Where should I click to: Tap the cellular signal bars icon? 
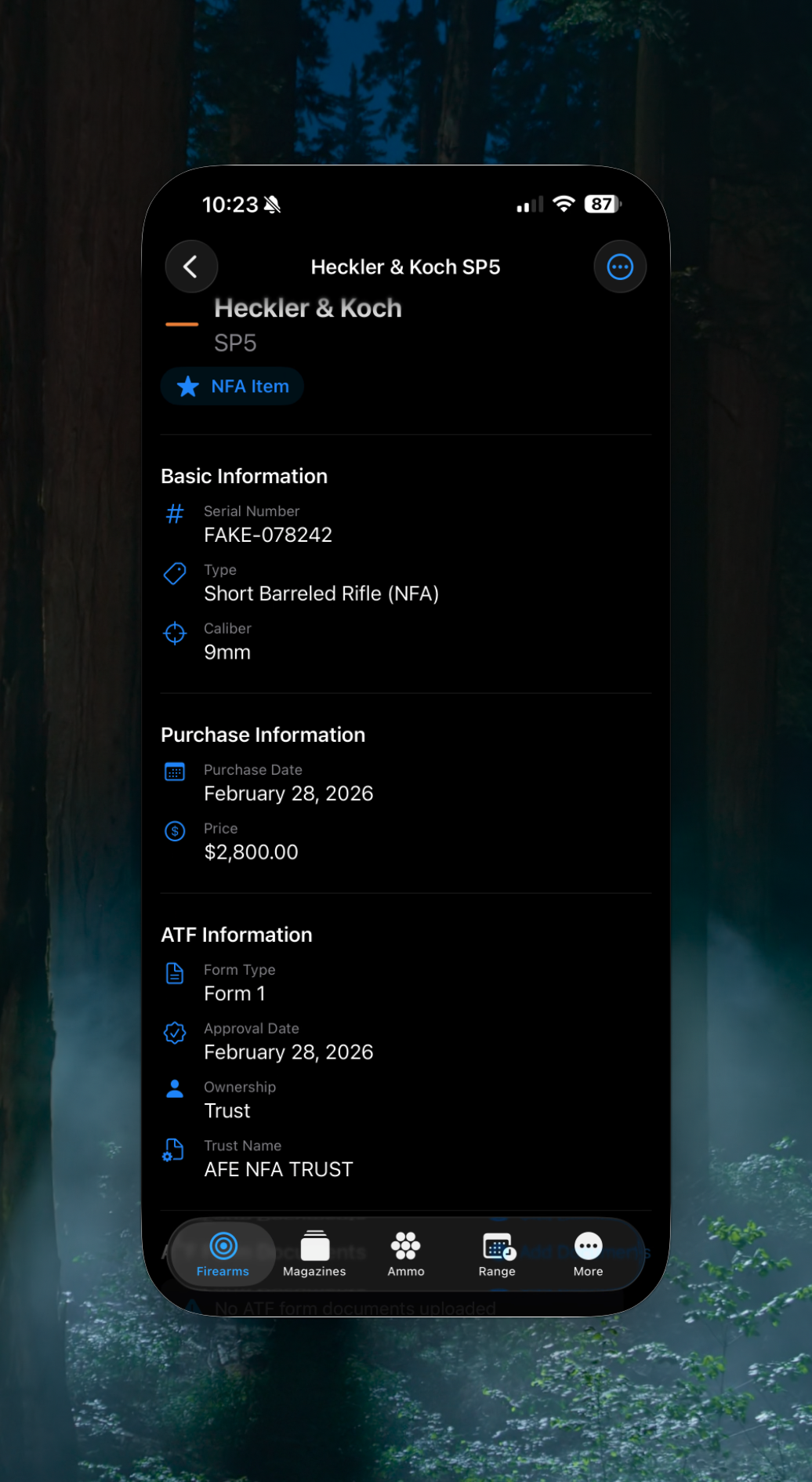(530, 205)
